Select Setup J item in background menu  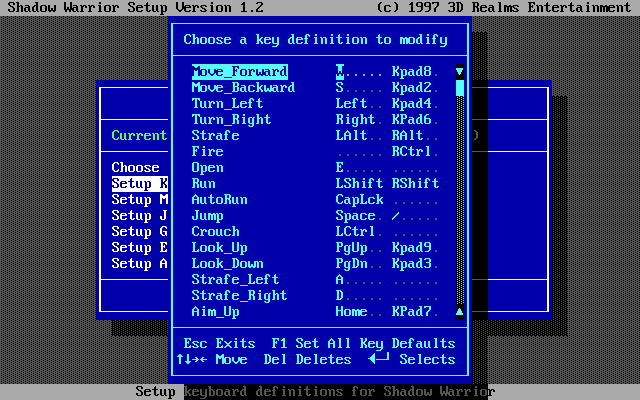140,216
